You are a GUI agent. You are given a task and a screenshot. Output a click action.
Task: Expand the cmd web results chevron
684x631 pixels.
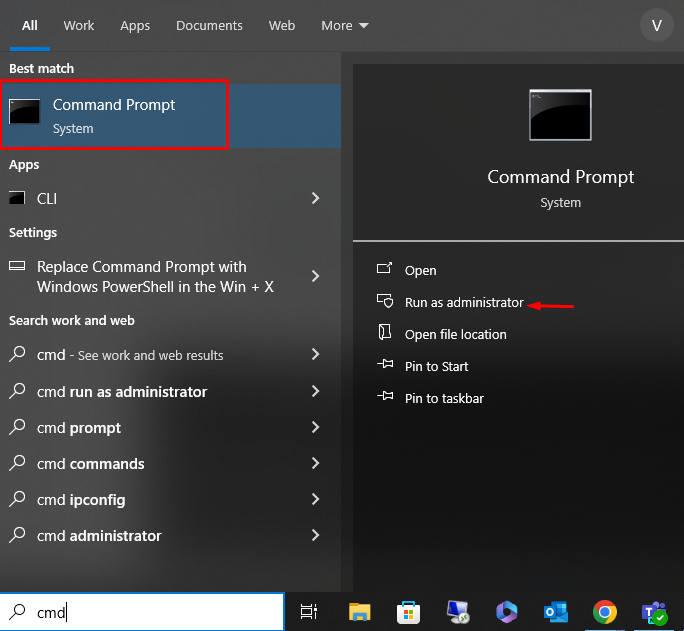click(x=315, y=354)
